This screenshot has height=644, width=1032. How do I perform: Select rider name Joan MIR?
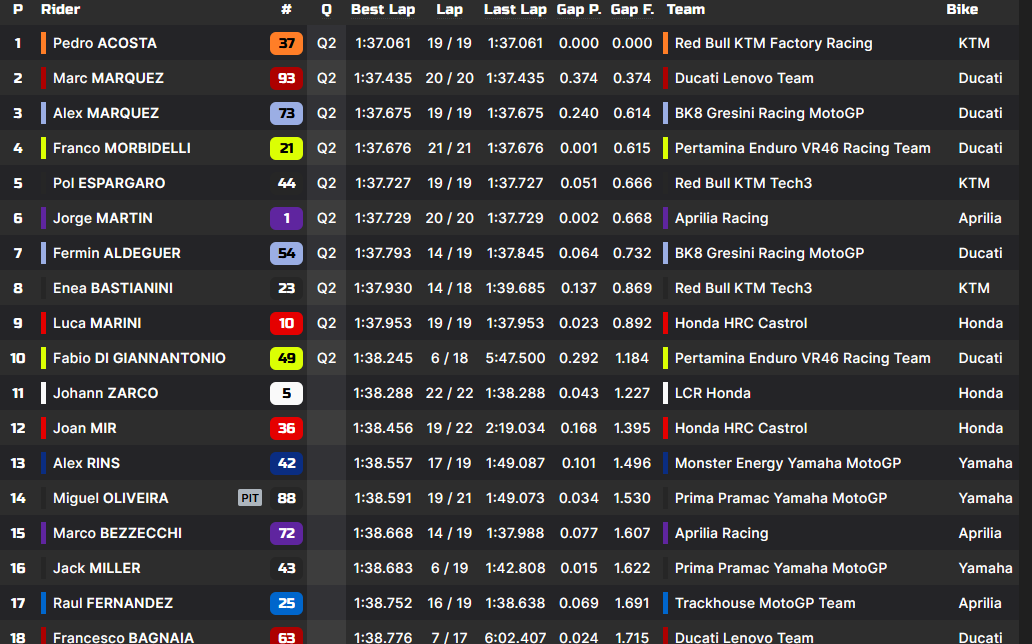84,428
